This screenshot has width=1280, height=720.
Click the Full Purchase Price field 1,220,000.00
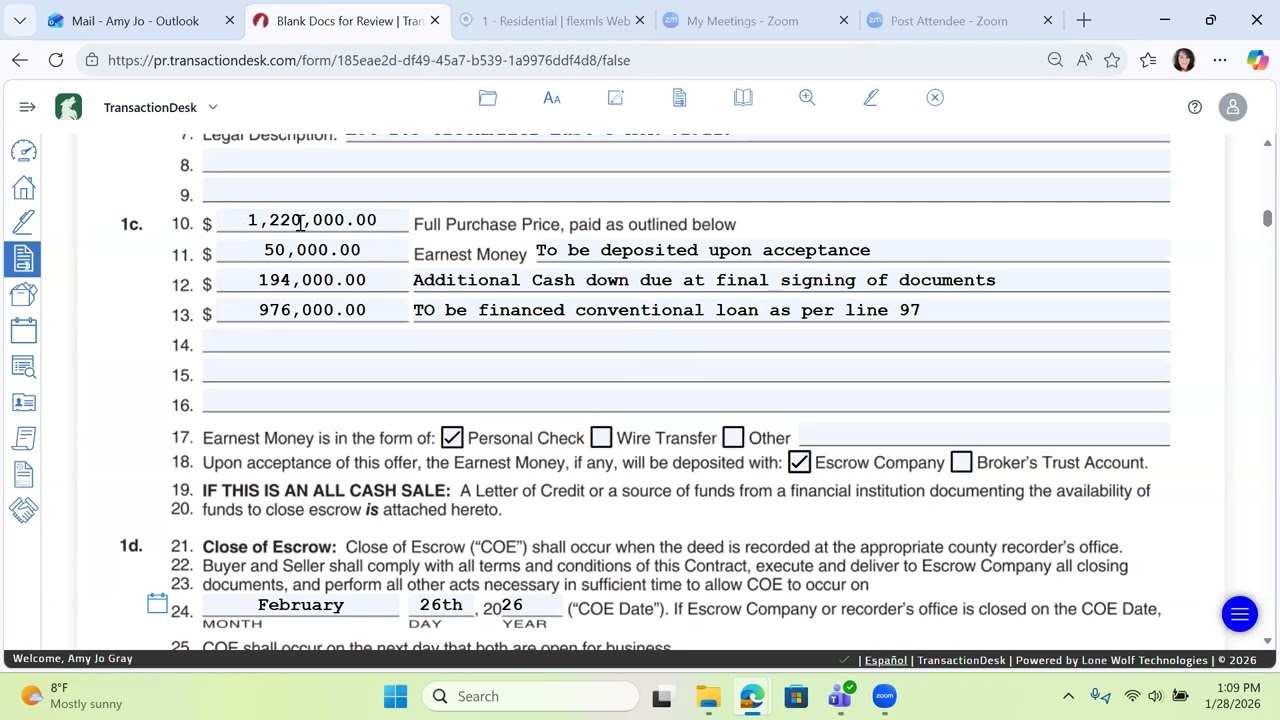coord(312,220)
